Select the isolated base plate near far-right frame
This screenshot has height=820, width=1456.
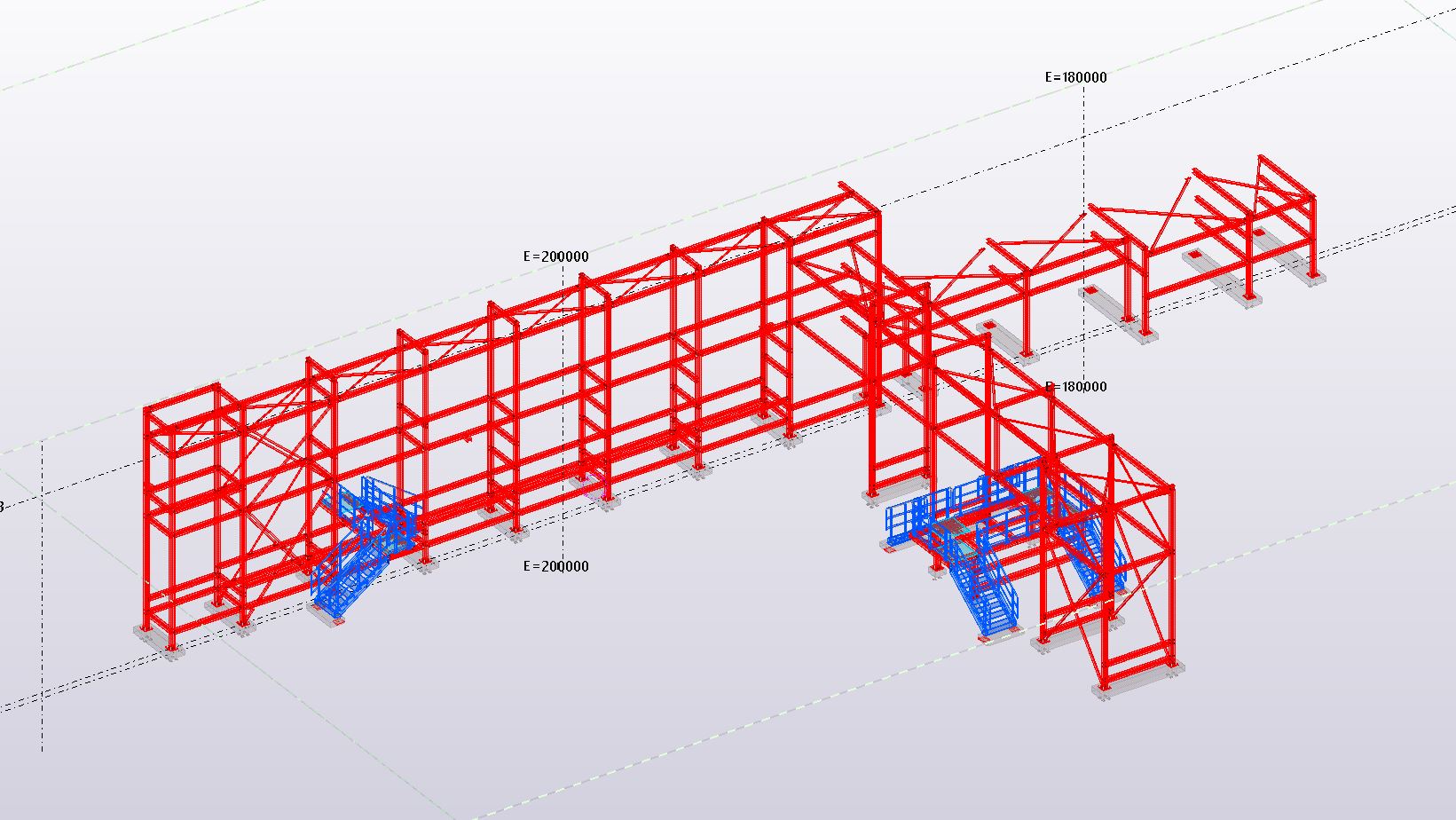click(1194, 256)
